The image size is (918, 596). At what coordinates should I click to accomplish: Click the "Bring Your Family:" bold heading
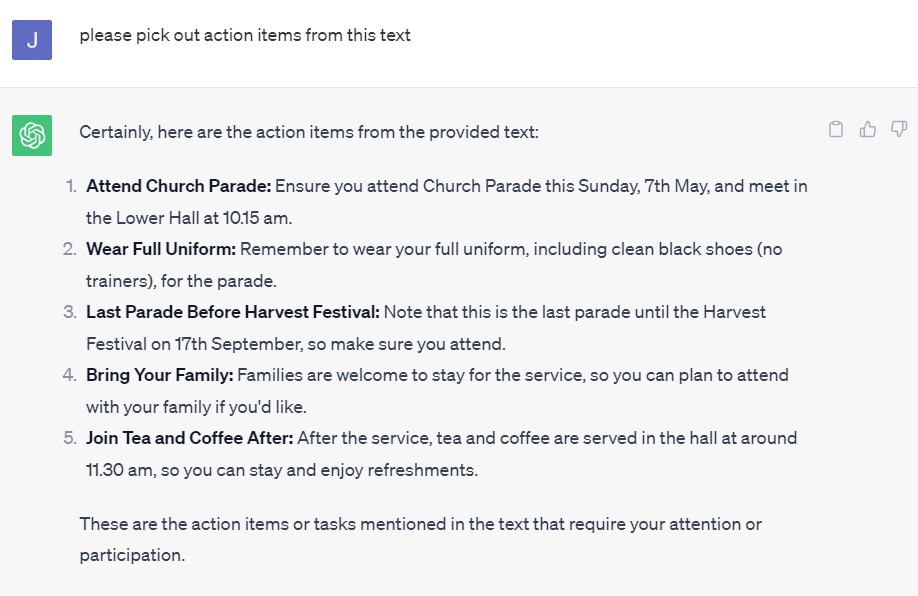pyautogui.click(x=159, y=375)
